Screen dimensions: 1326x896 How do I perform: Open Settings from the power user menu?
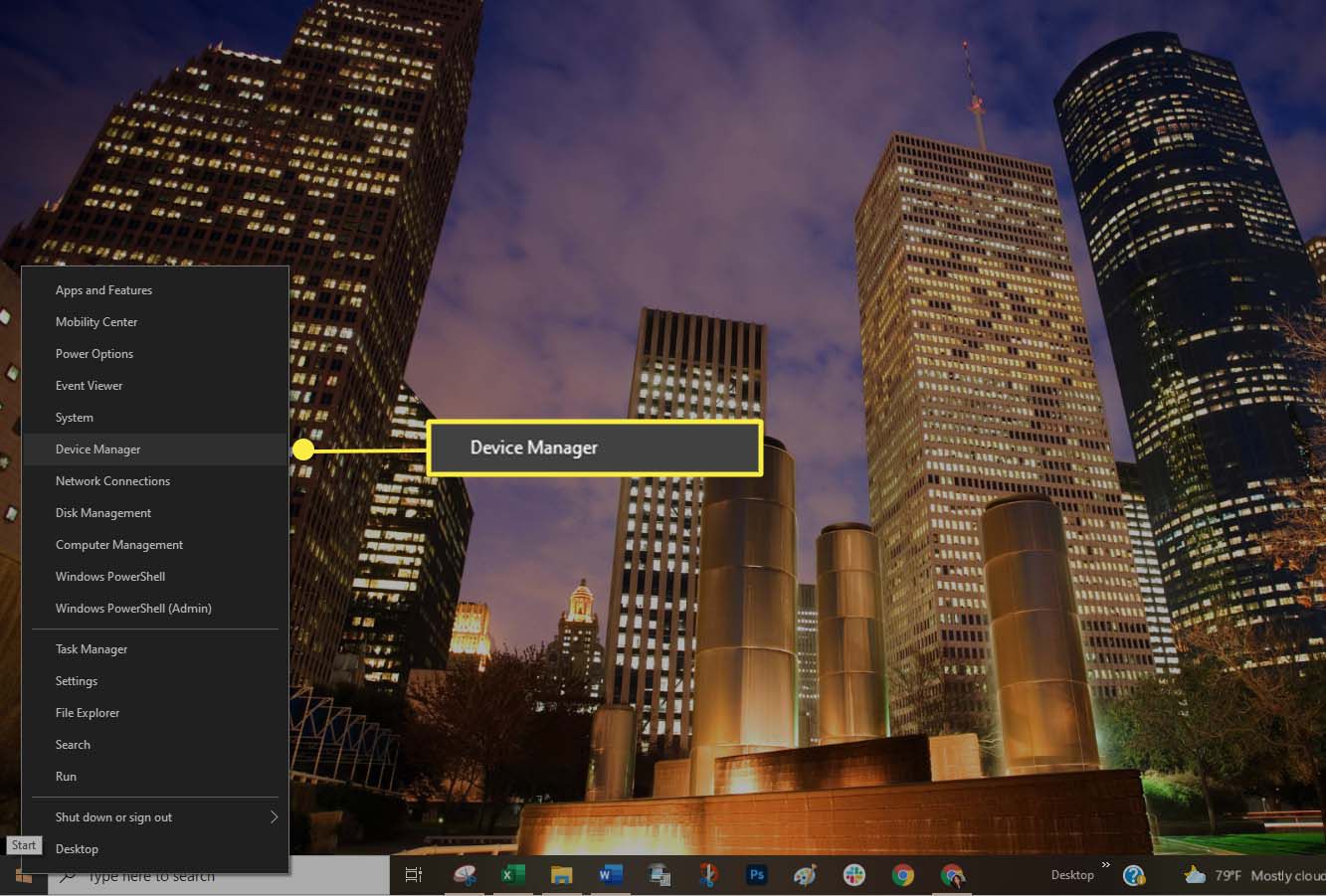click(155, 681)
